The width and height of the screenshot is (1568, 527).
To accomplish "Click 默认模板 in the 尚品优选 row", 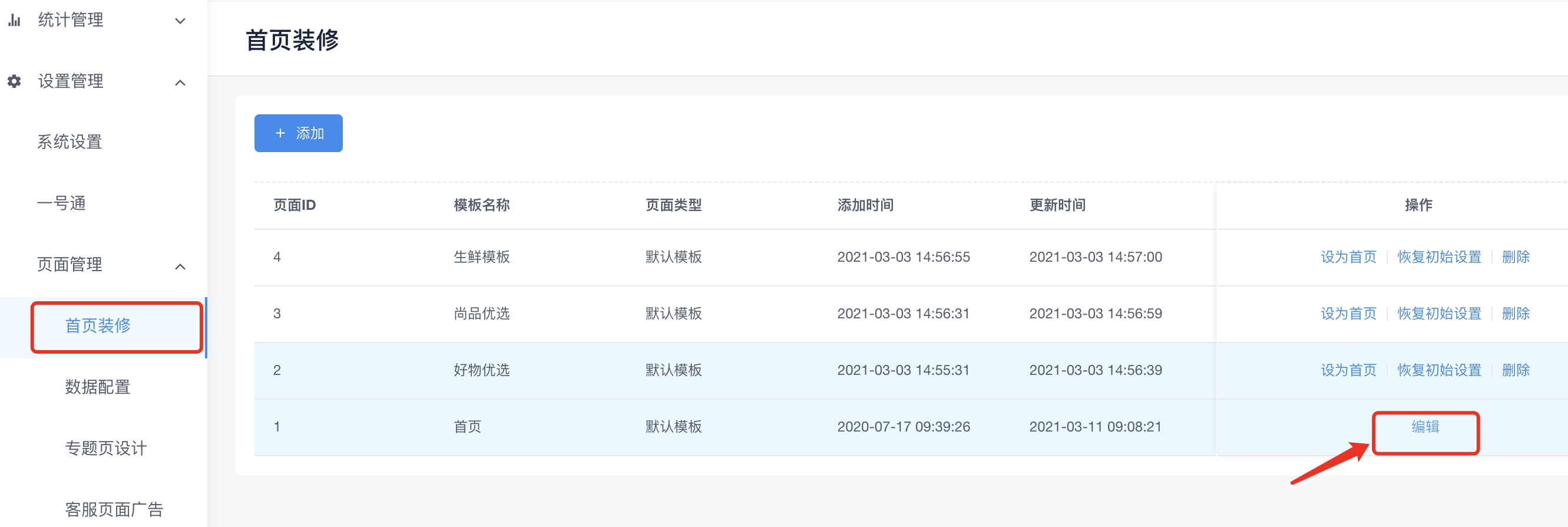I will (673, 314).
